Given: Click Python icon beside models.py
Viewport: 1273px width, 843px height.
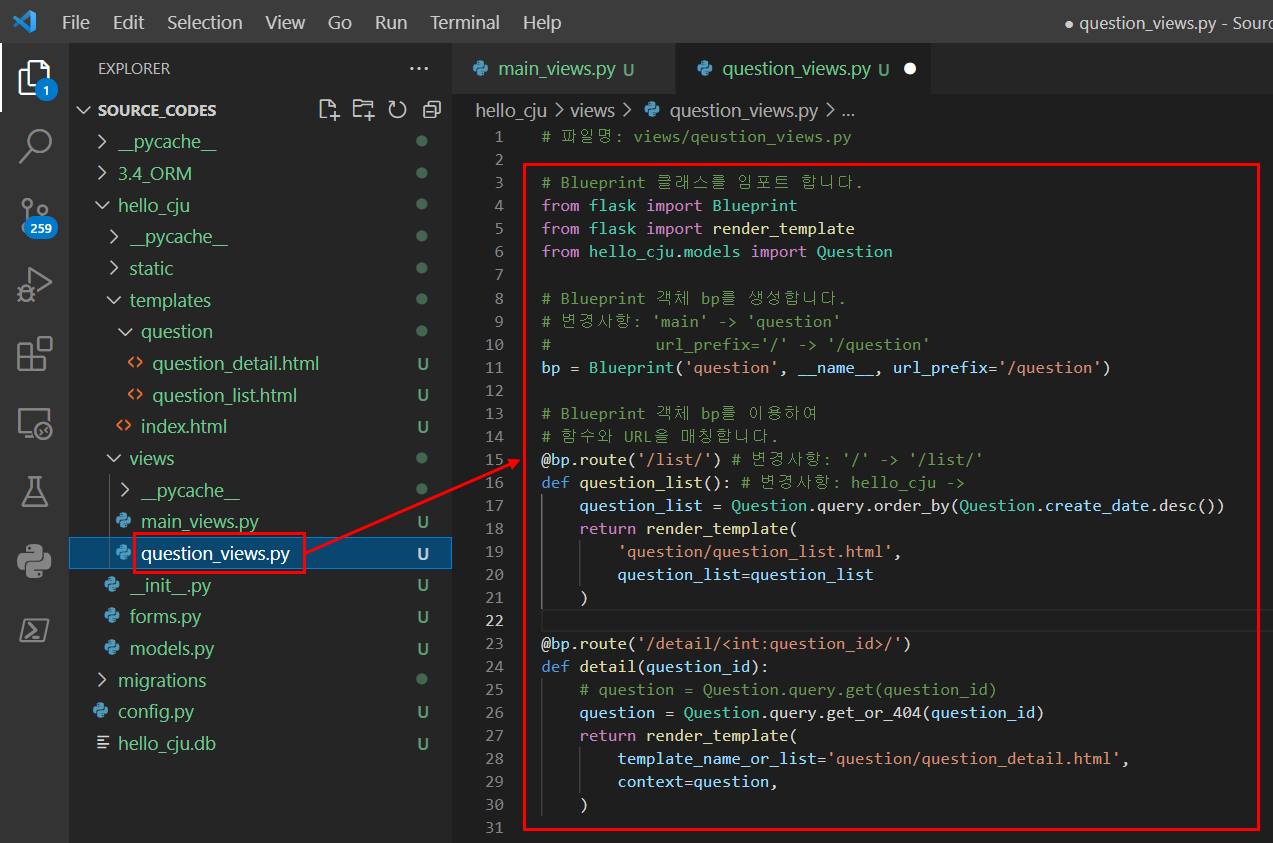Looking at the screenshot, I should pyautogui.click(x=112, y=648).
